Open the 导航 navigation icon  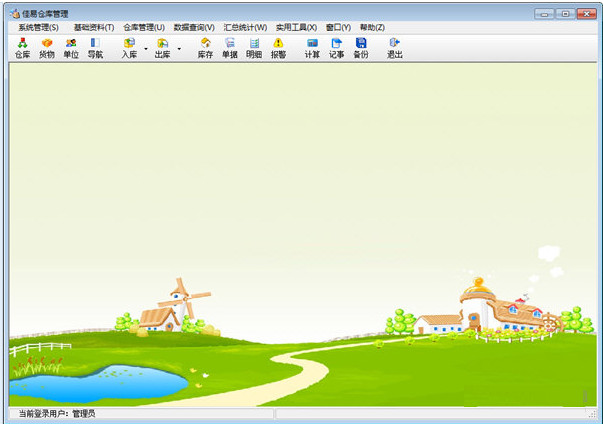pos(95,48)
